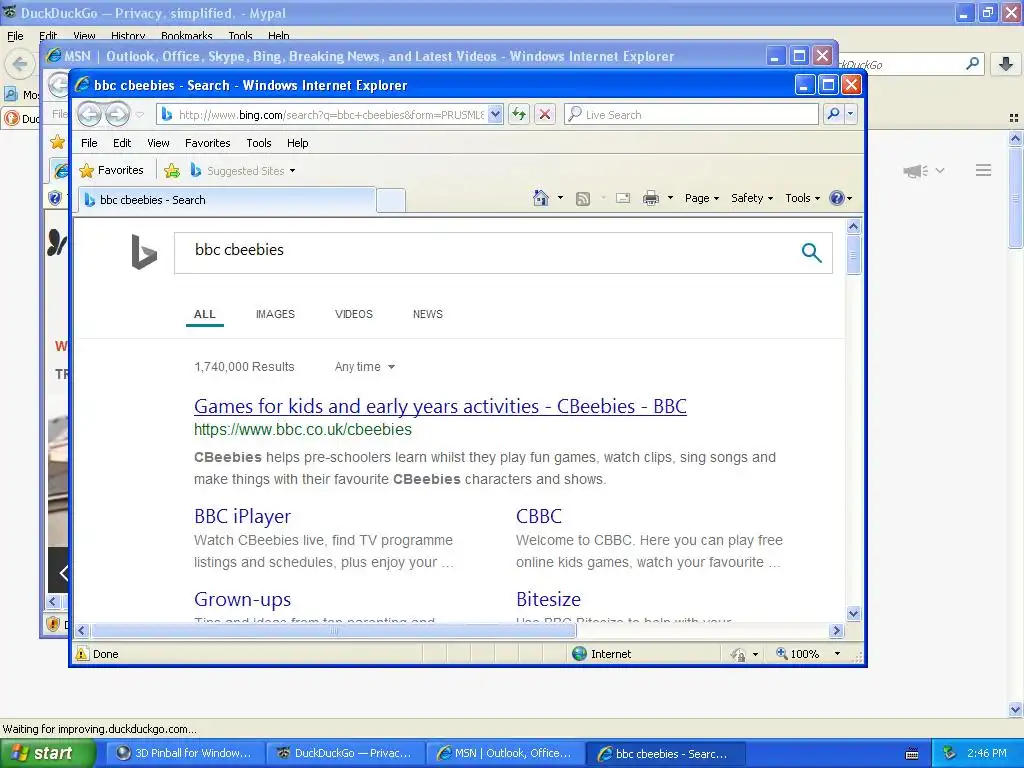Click the bbc.co.uk/cbeebies green URL
This screenshot has height=768, width=1024.
[303, 430]
